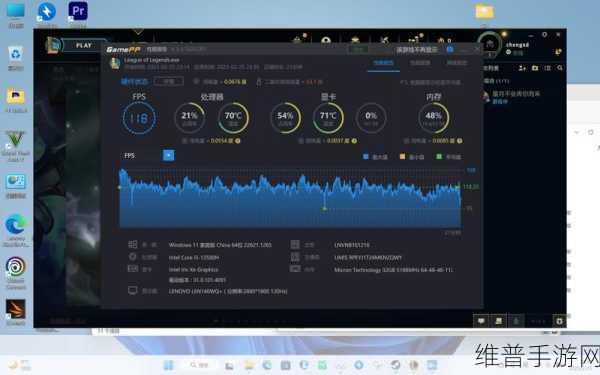Open the Ubisoft Connect desktop shortcut
This screenshot has width=600, height=375.
click(16, 267)
